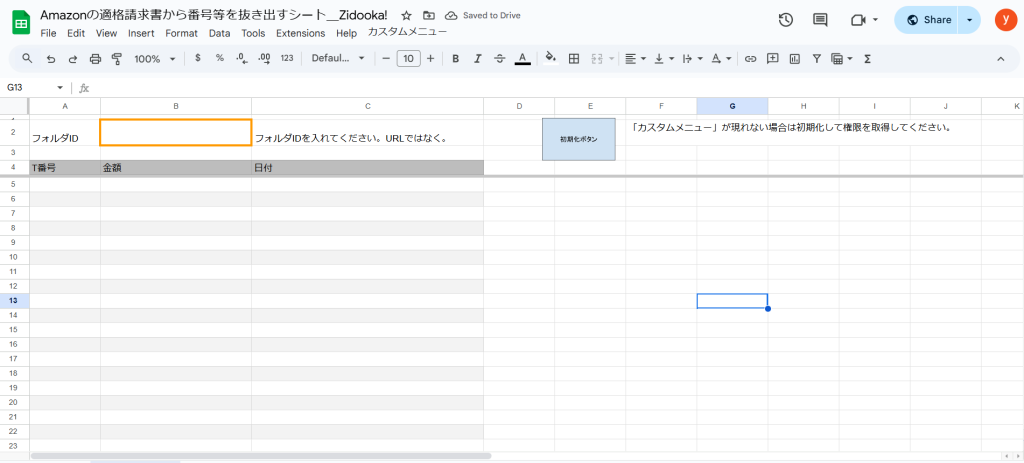
Task: Toggle bold formatting
Action: (x=455, y=59)
